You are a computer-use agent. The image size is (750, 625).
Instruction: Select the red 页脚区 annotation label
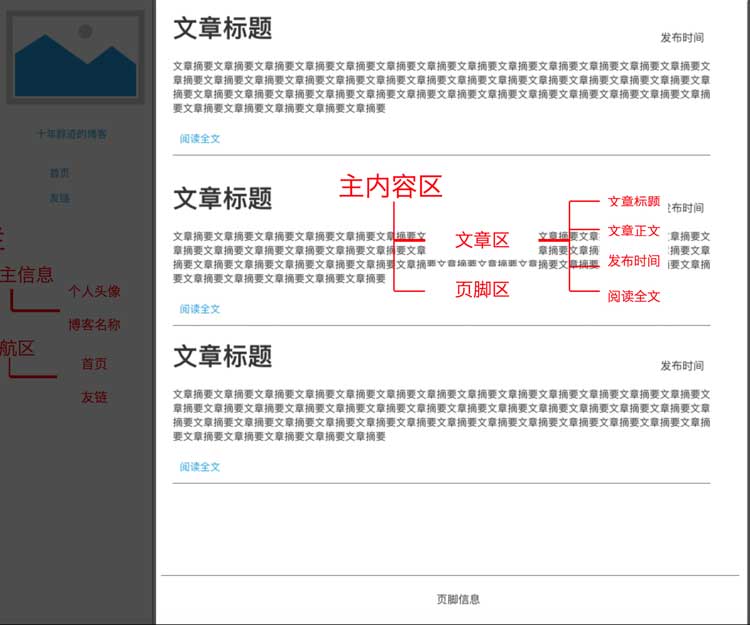click(x=482, y=290)
